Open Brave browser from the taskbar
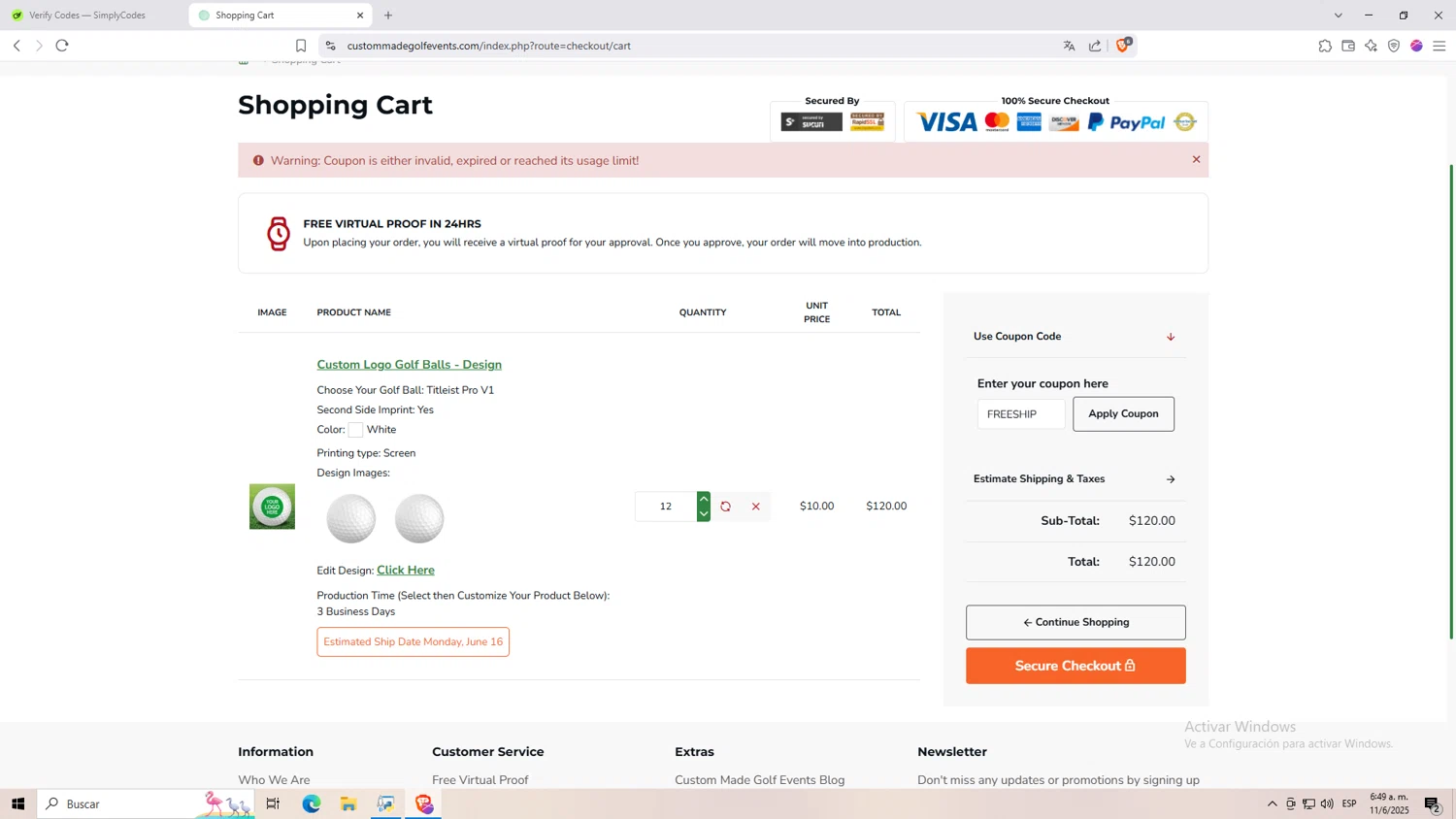Image resolution: width=1456 pixels, height=819 pixels. pos(424,803)
